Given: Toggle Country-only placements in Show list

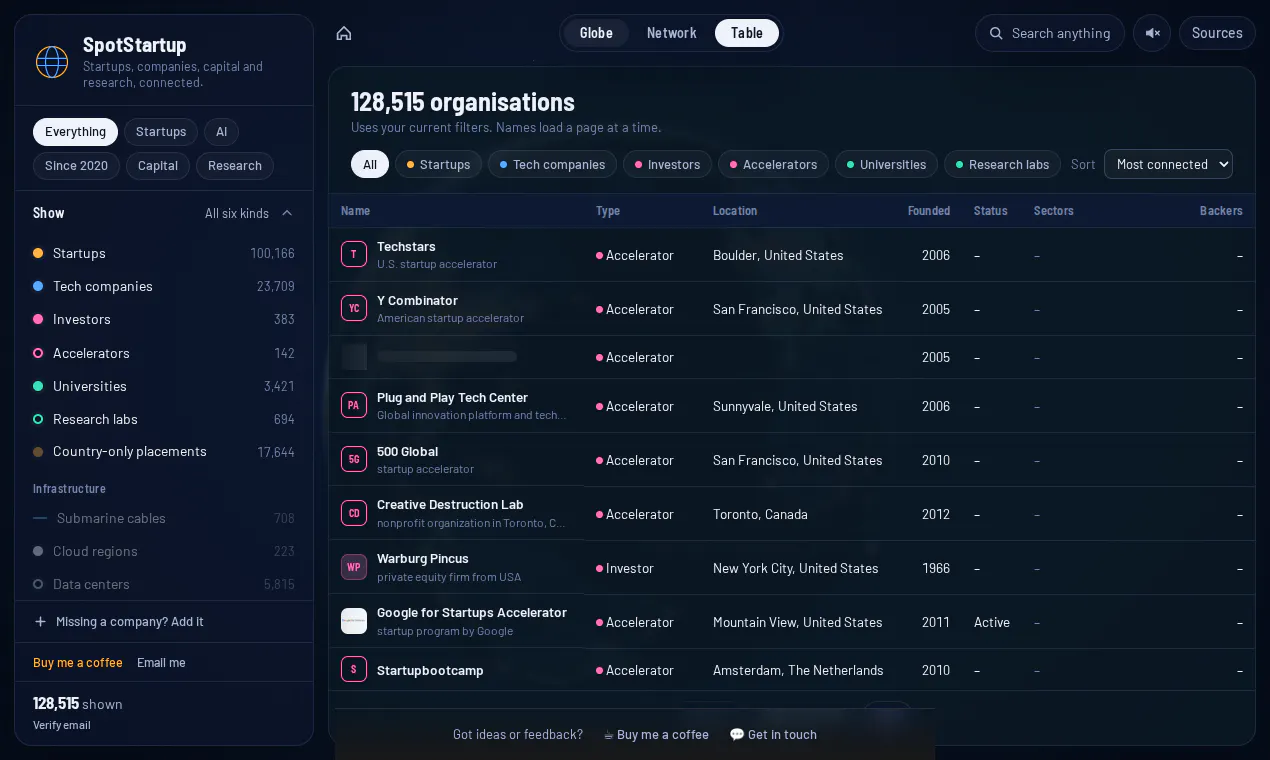Looking at the screenshot, I should (x=164, y=452).
